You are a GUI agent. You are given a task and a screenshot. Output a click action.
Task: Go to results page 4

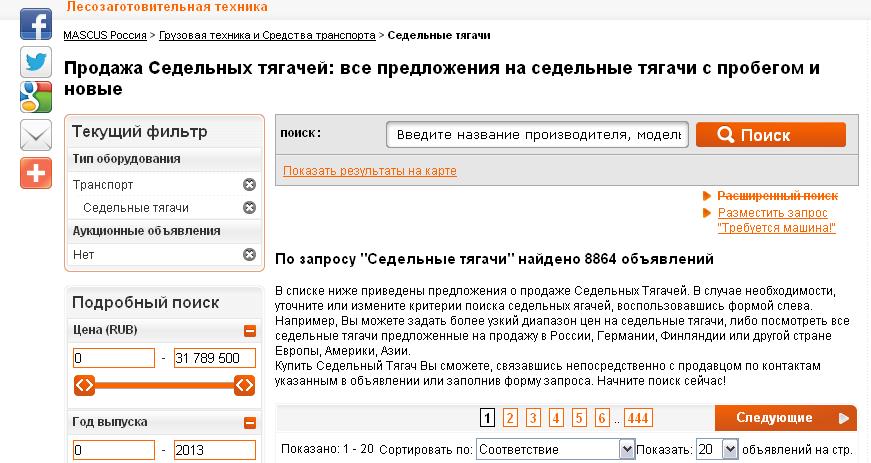[556, 417]
